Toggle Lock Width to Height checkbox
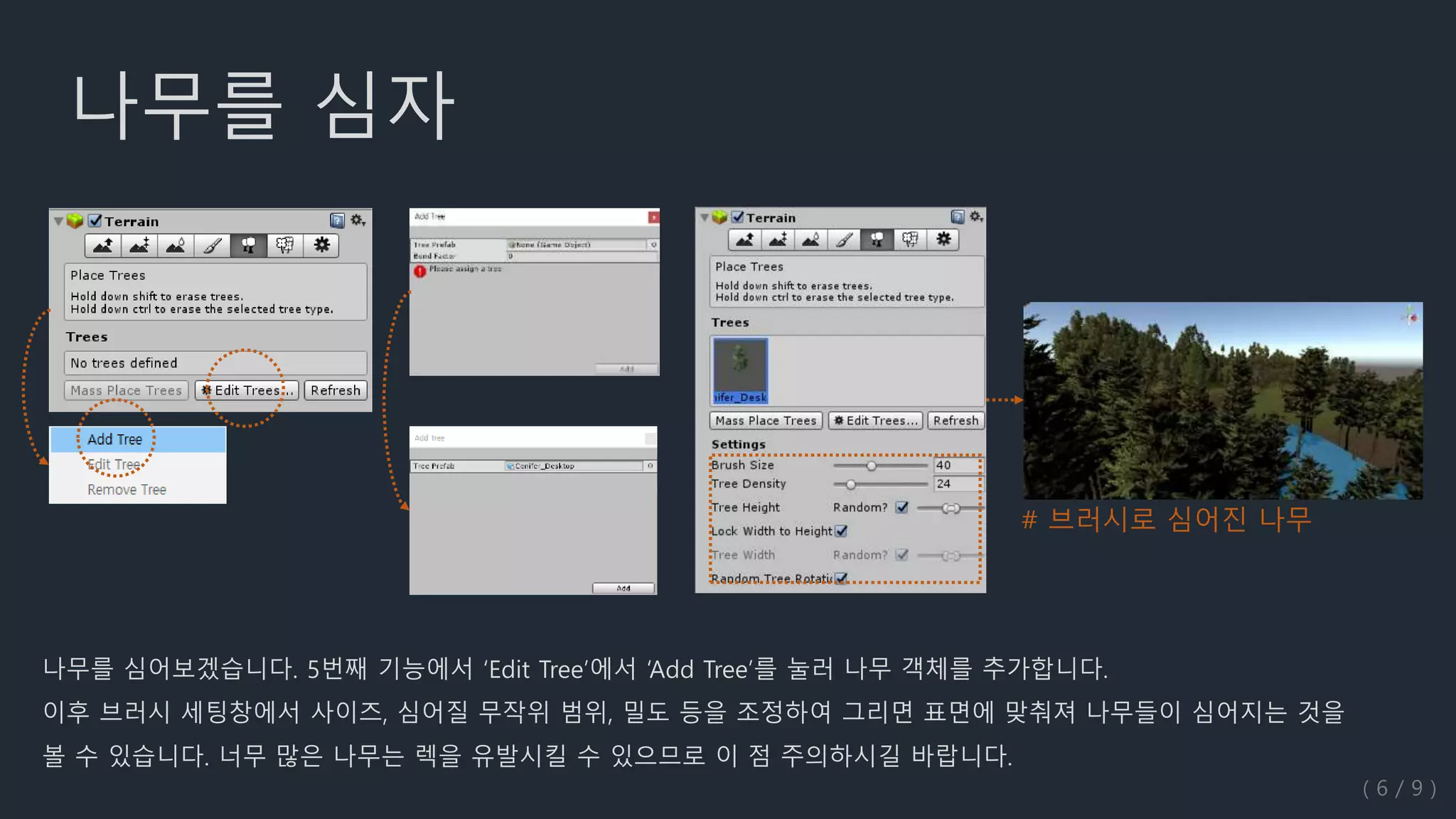The width and height of the screenshot is (1456, 819). (x=841, y=531)
